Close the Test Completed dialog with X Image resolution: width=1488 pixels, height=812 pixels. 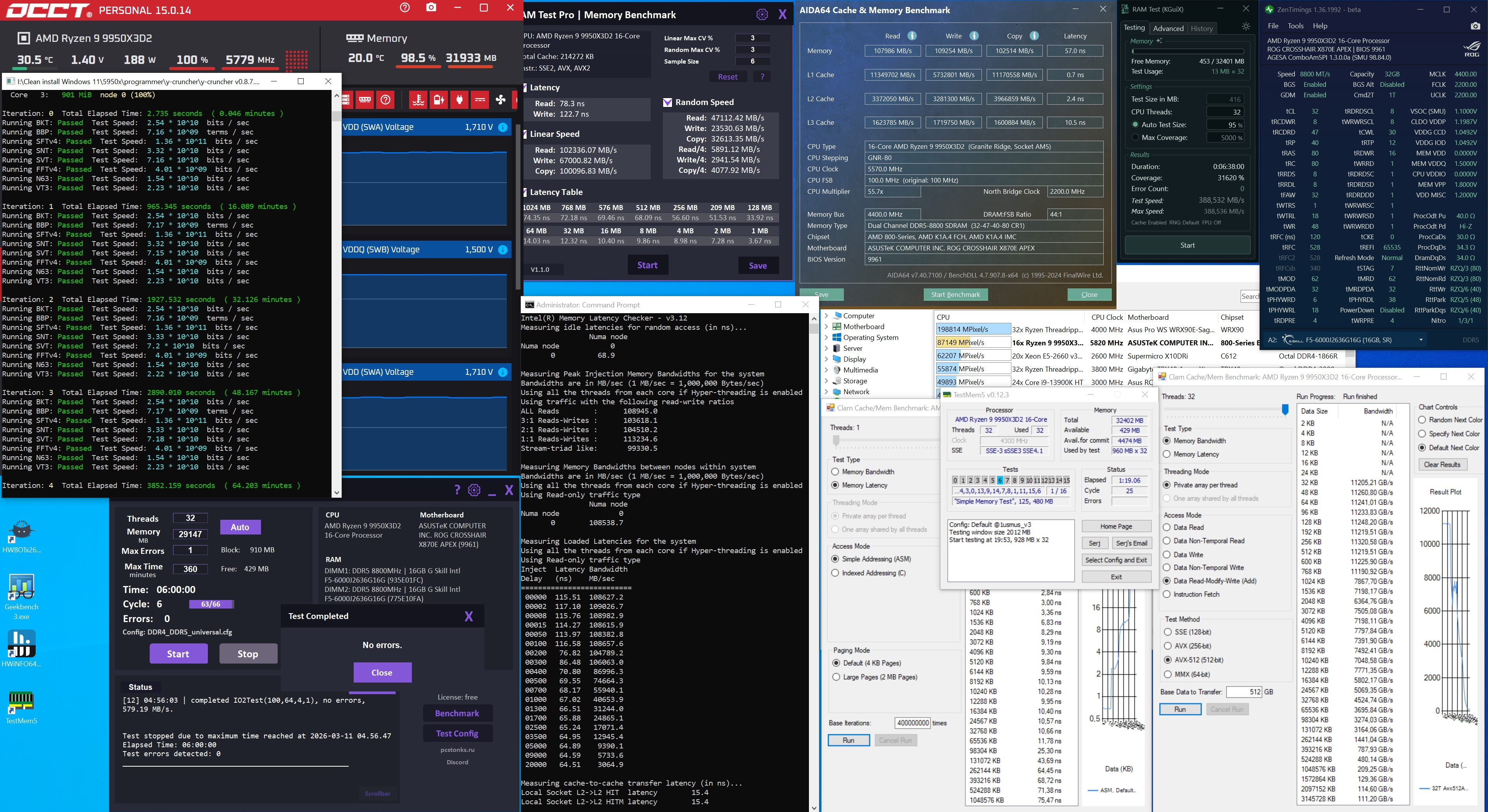pos(468,616)
